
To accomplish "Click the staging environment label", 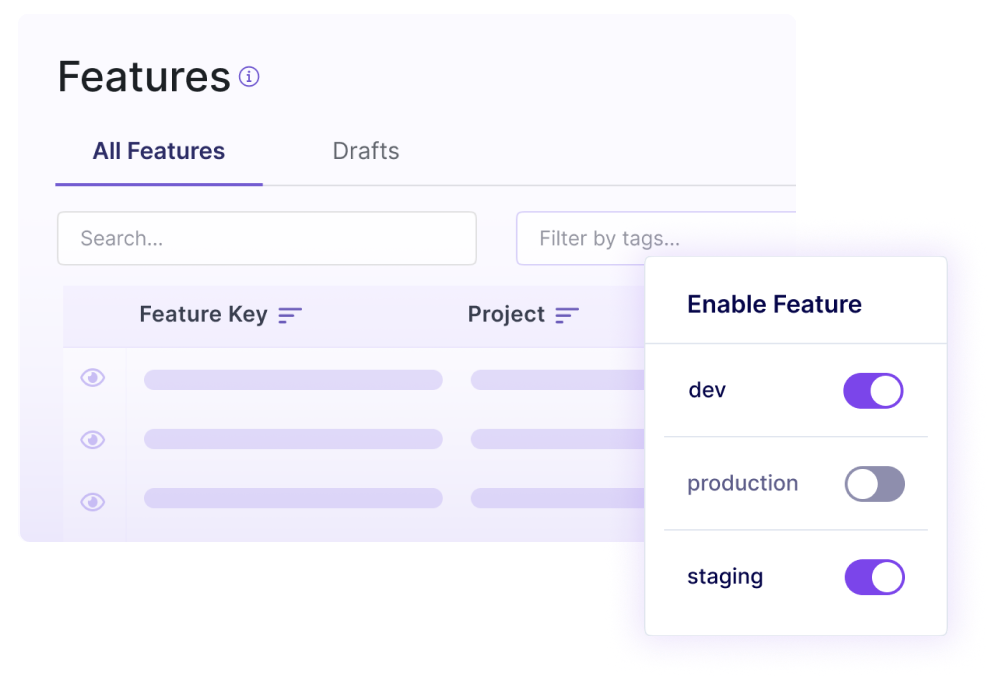I will click(724, 577).
